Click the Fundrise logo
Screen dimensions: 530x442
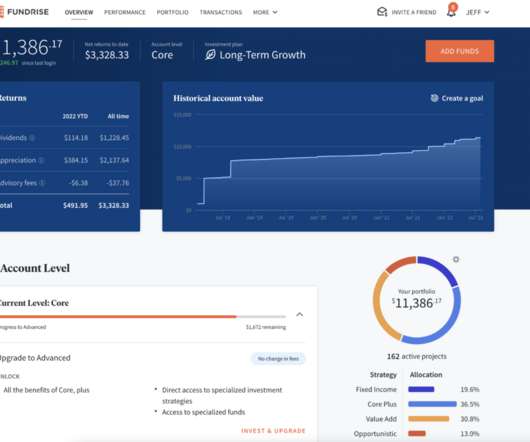(x=24, y=12)
